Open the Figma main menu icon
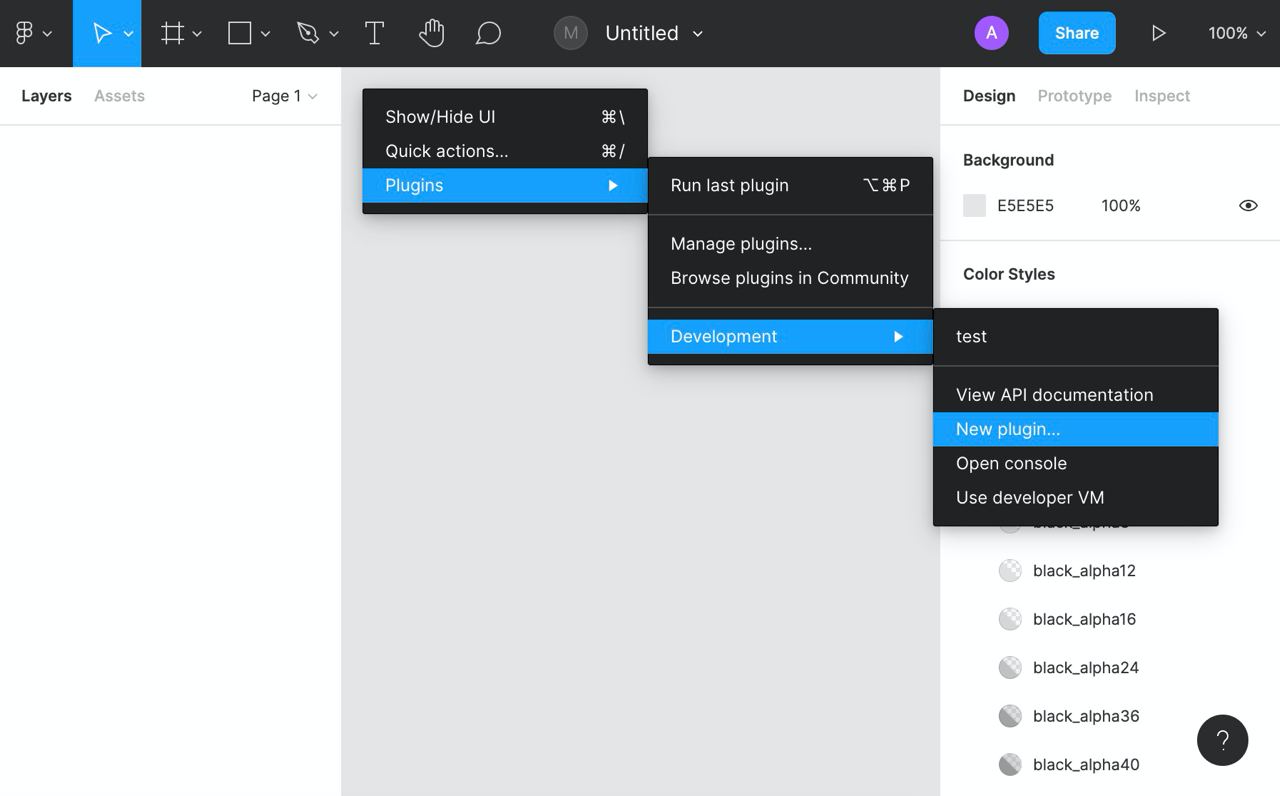 coord(25,33)
